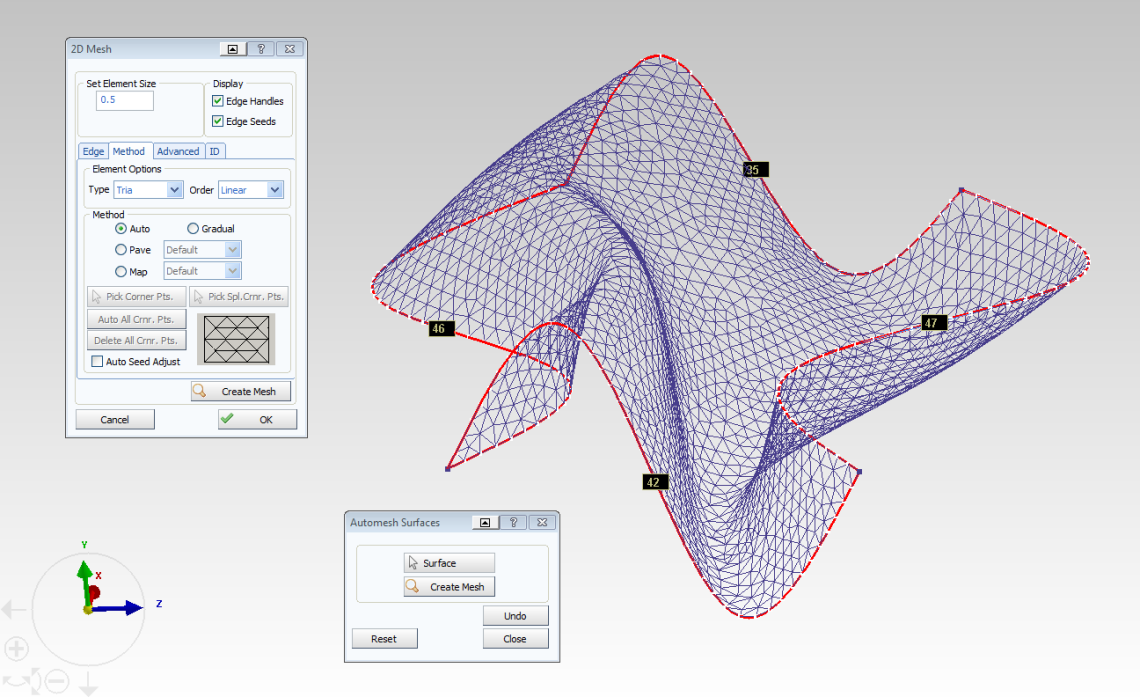Click the Close button in Automesh Surfaces
Viewport: 1140px width, 697px height.
pyautogui.click(x=515, y=639)
